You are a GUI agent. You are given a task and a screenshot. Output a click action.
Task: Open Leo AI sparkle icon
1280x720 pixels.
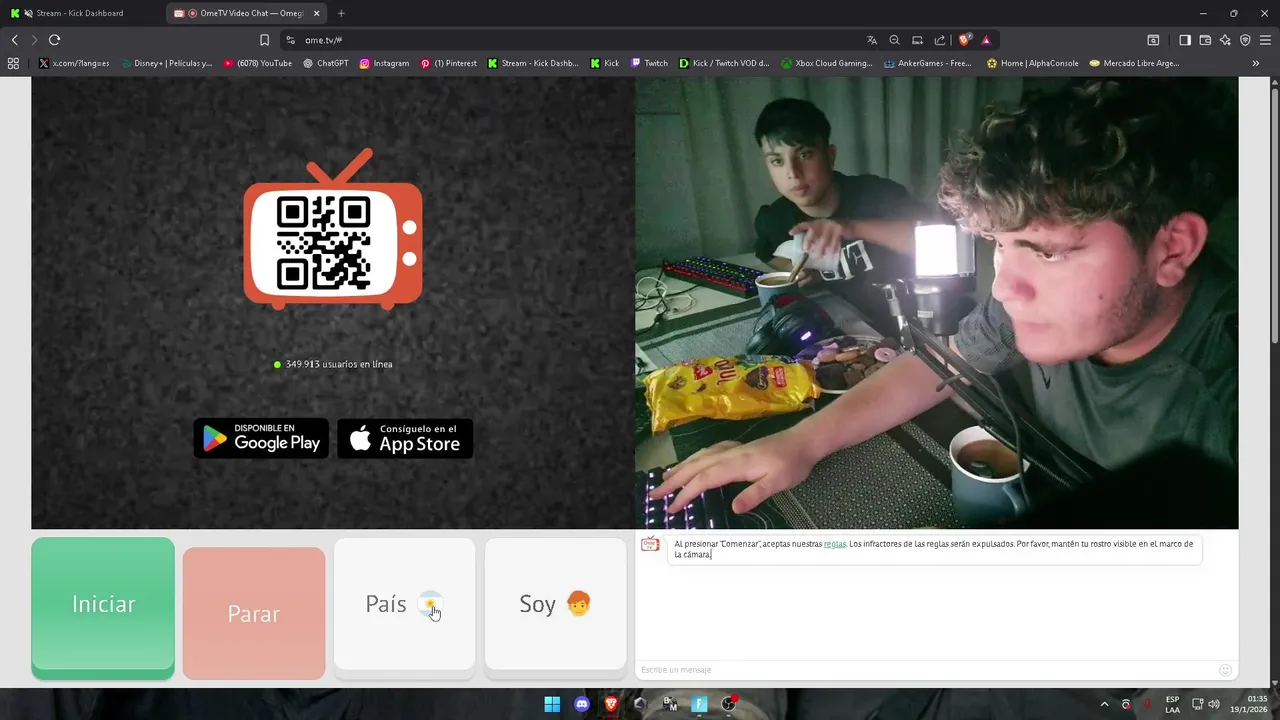tap(1225, 40)
